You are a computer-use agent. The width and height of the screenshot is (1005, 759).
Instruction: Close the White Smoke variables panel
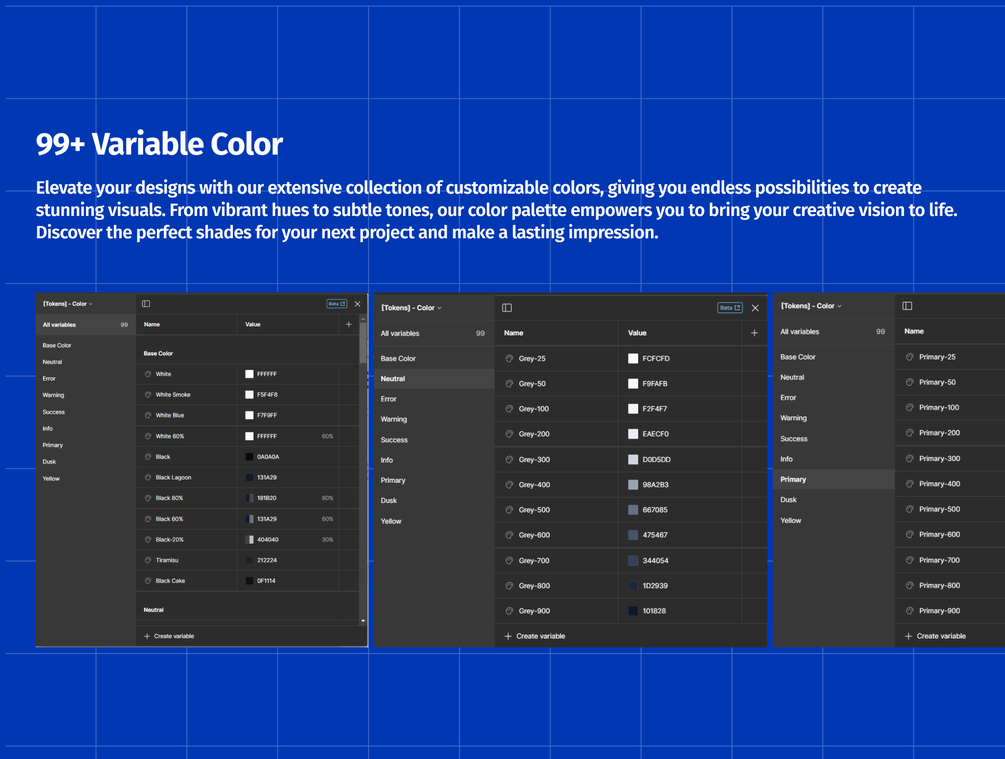[358, 304]
